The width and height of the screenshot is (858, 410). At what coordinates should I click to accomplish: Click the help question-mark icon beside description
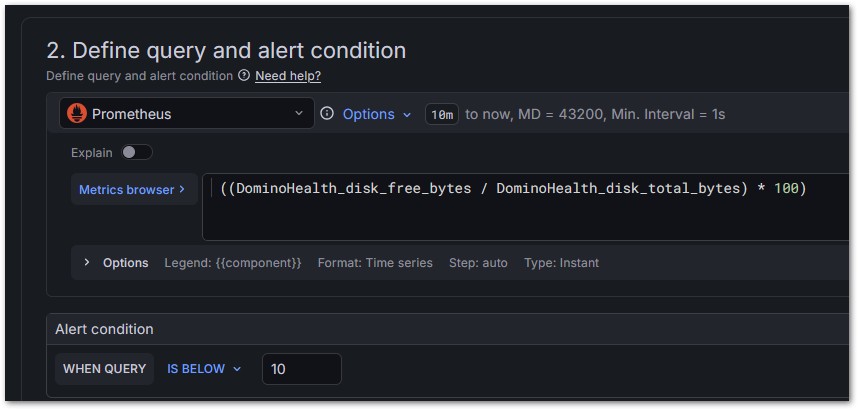244,76
